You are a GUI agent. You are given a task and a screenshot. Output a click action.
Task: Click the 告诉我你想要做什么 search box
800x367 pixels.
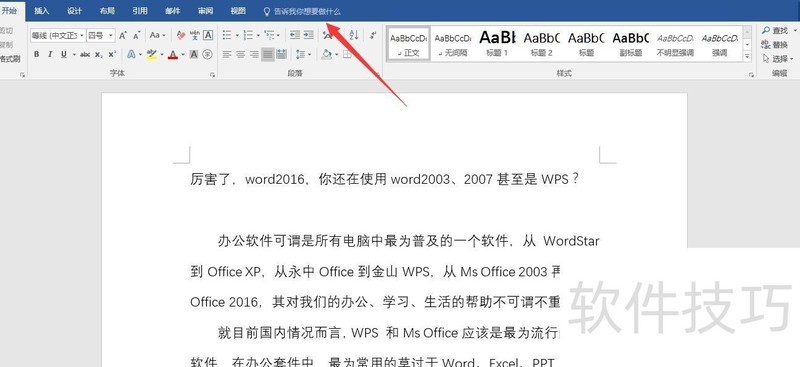302,11
